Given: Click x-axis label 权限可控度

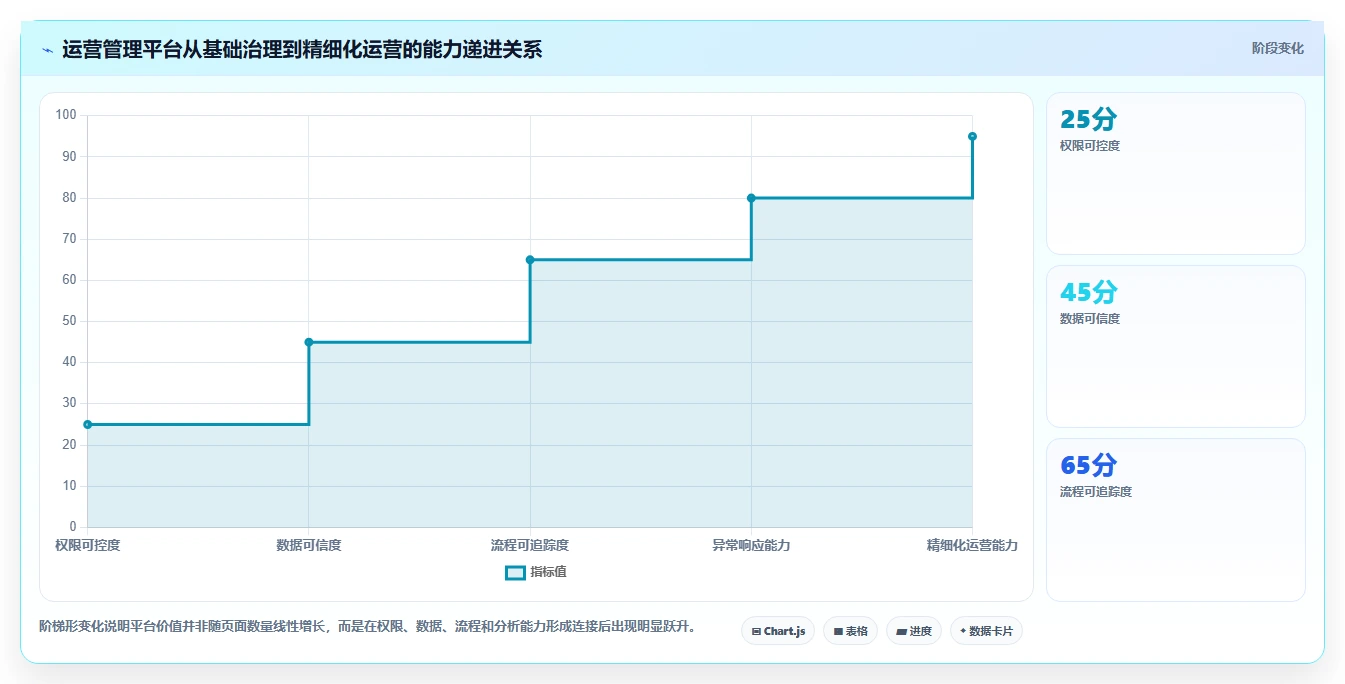Looking at the screenshot, I should coord(88,545).
